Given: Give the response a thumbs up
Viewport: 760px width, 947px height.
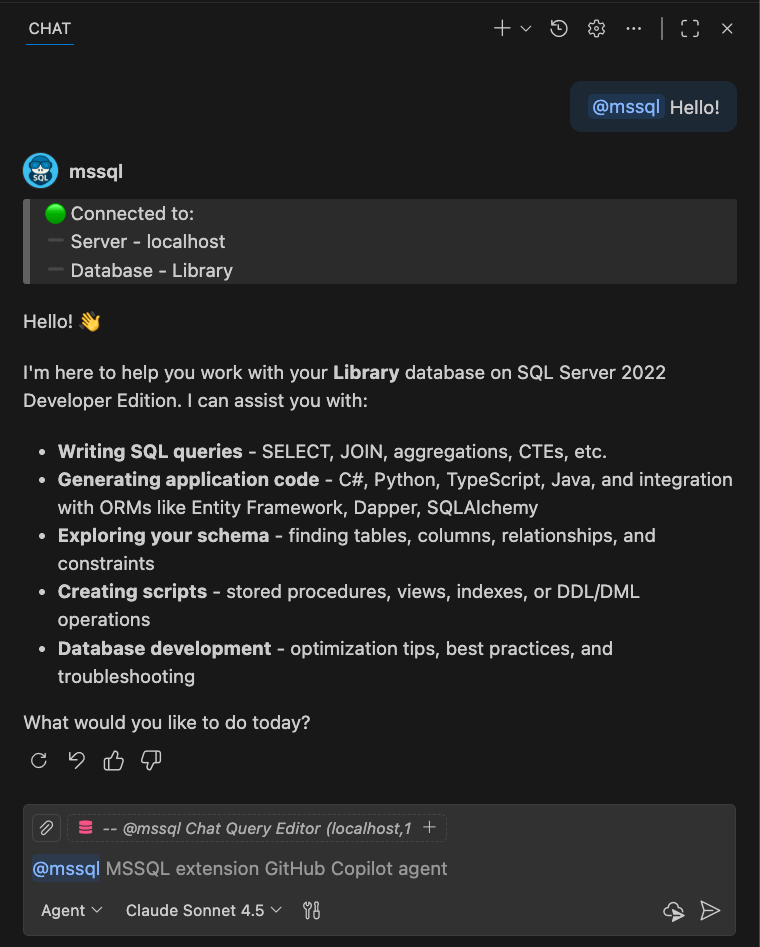Looking at the screenshot, I should pos(113,761).
